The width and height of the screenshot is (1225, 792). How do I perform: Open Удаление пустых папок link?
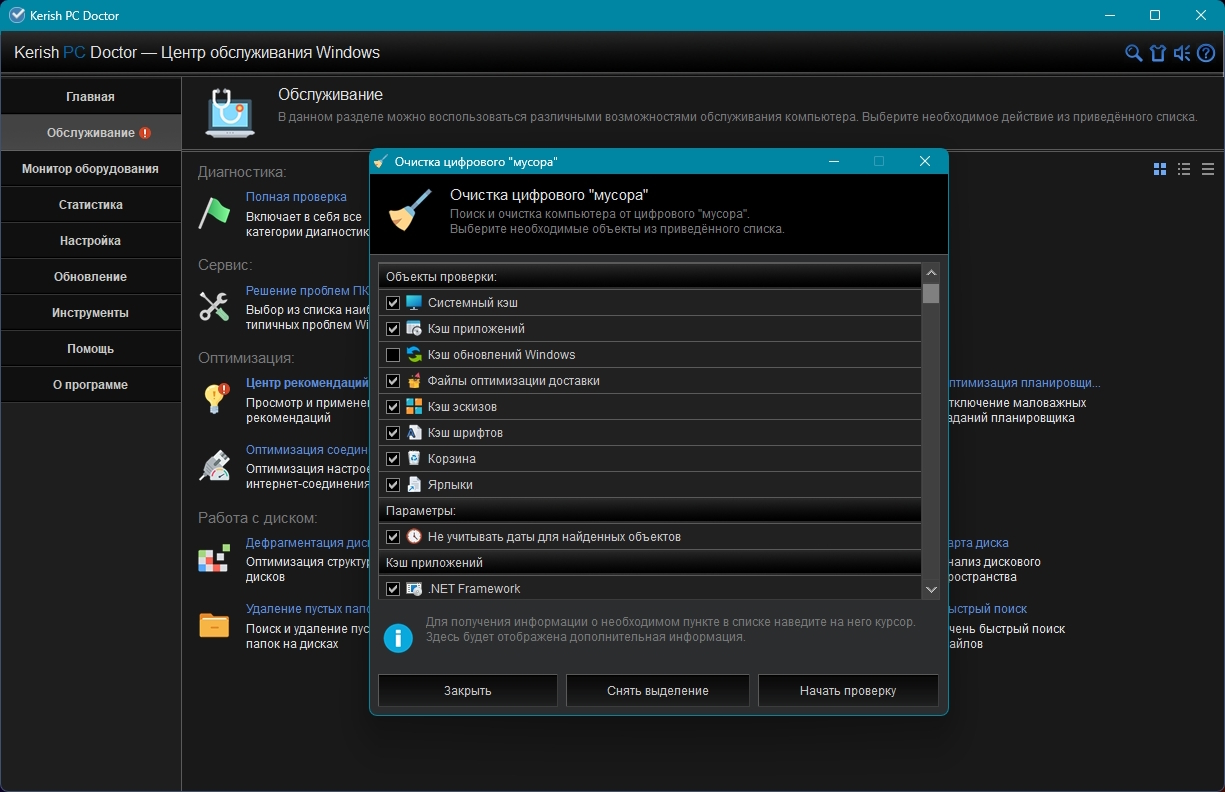(308, 609)
